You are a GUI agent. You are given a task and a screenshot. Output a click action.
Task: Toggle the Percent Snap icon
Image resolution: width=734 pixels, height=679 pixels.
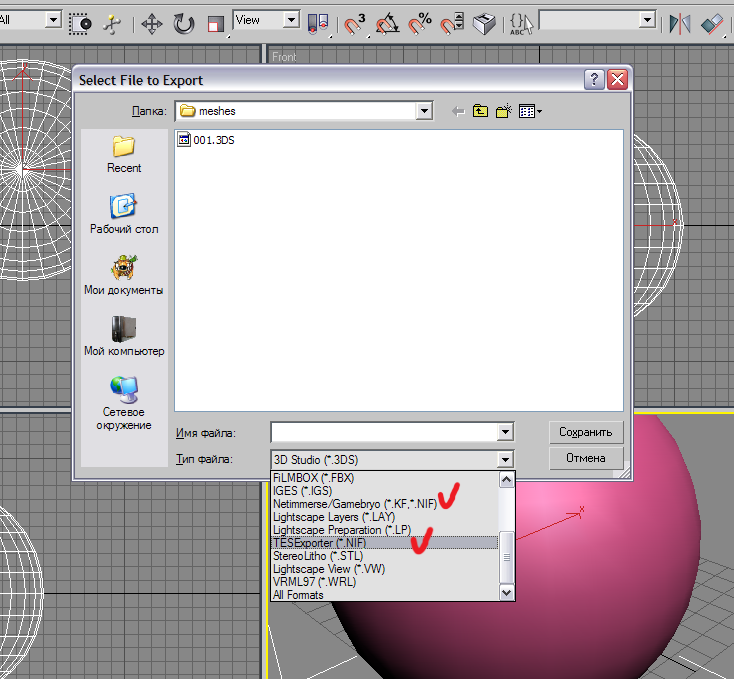[x=419, y=23]
